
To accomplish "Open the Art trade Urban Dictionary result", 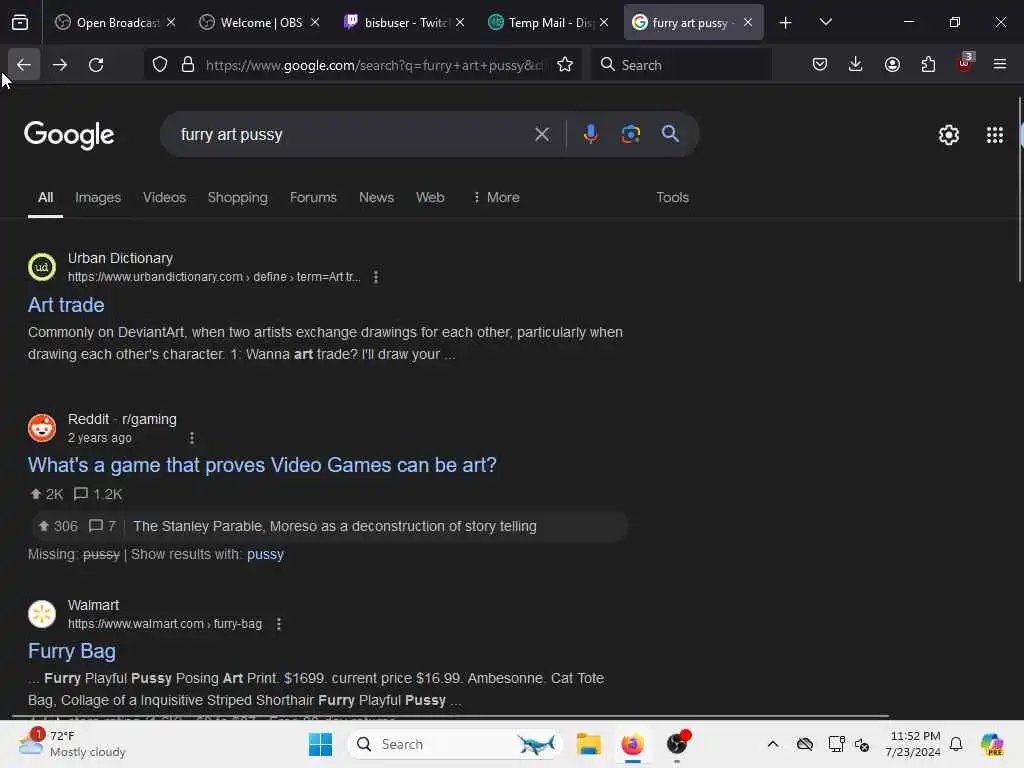I will 66,305.
